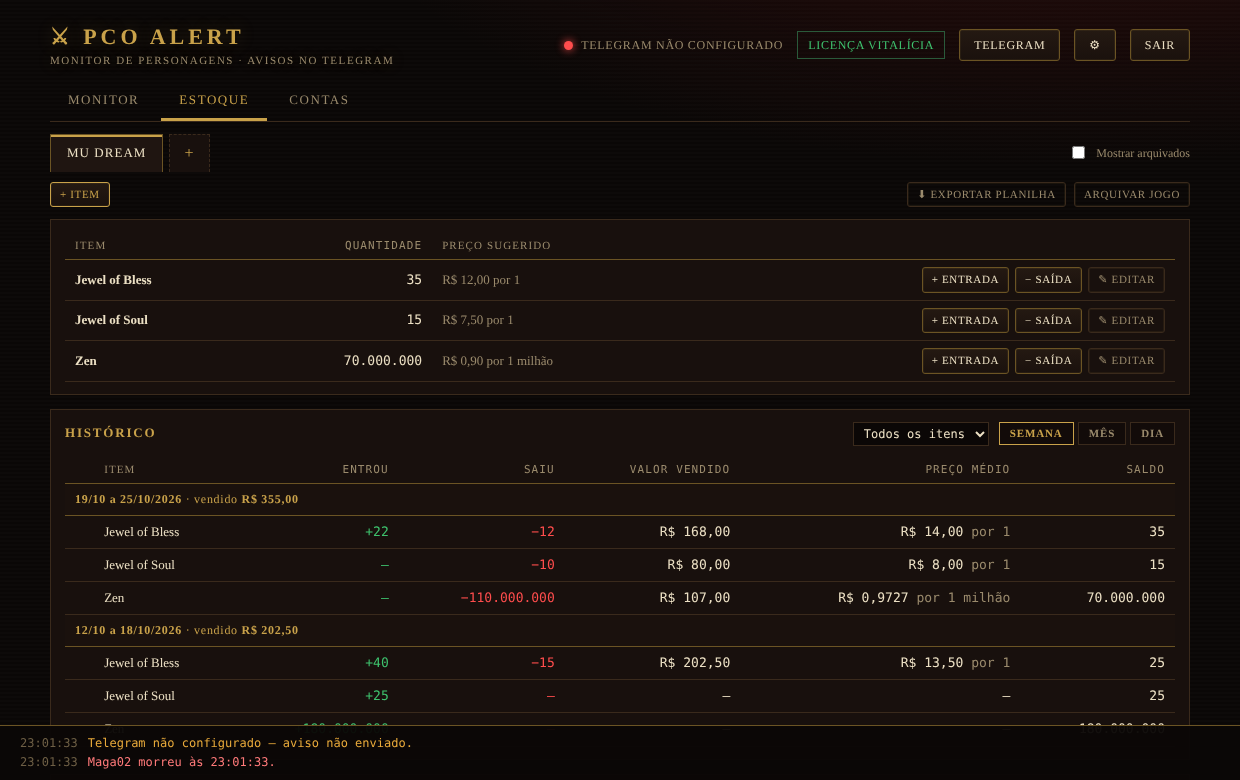Add entrada for Jewel of Soul
The image size is (1240, 780).
pos(965,320)
